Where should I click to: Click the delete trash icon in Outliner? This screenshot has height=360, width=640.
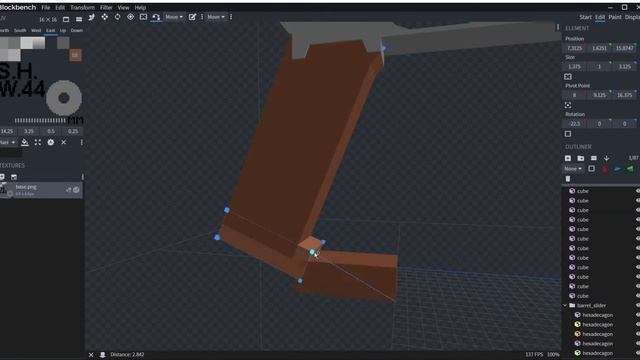tap(568, 179)
